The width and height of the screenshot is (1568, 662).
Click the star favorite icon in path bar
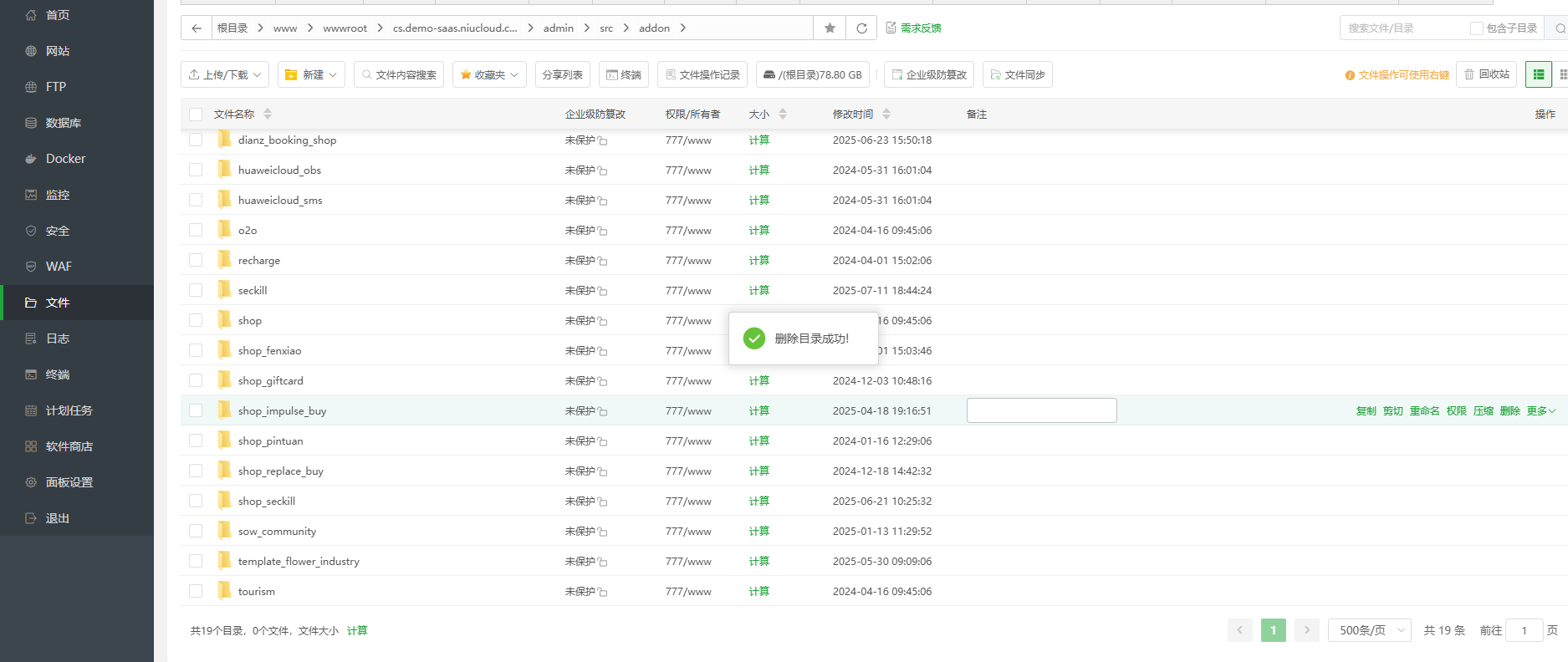(x=830, y=28)
